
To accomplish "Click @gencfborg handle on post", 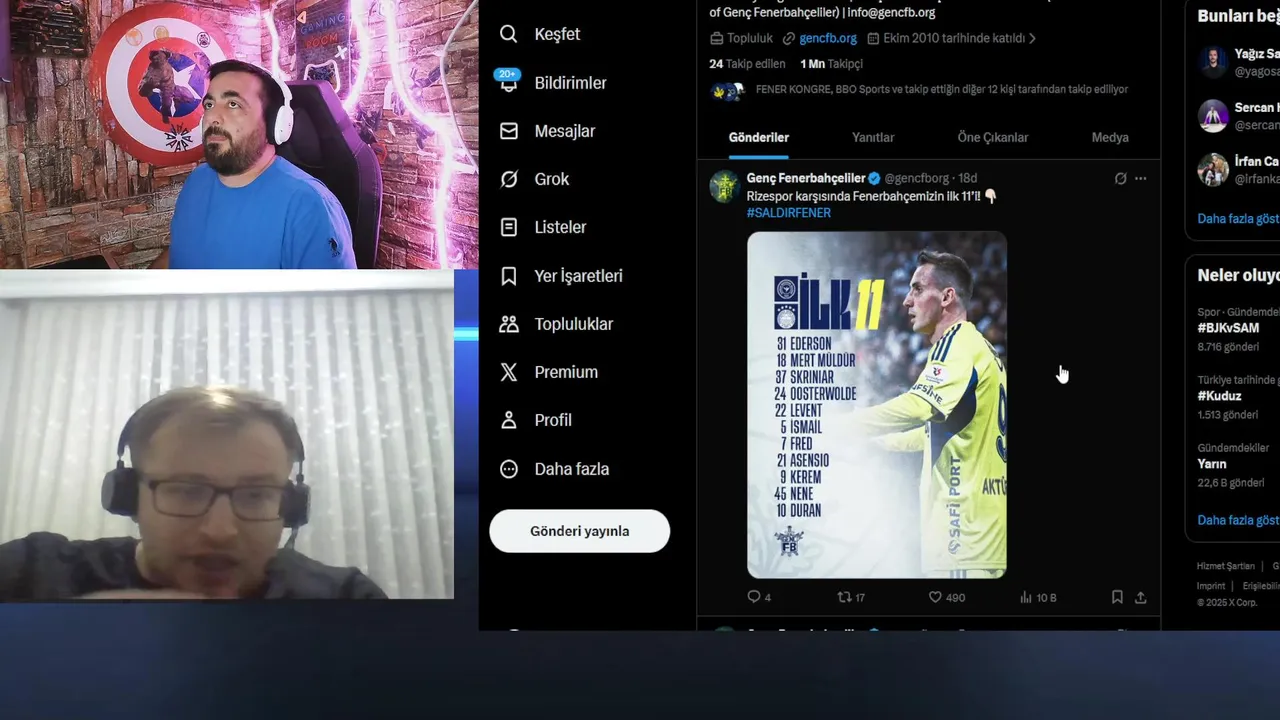I will coord(917,178).
